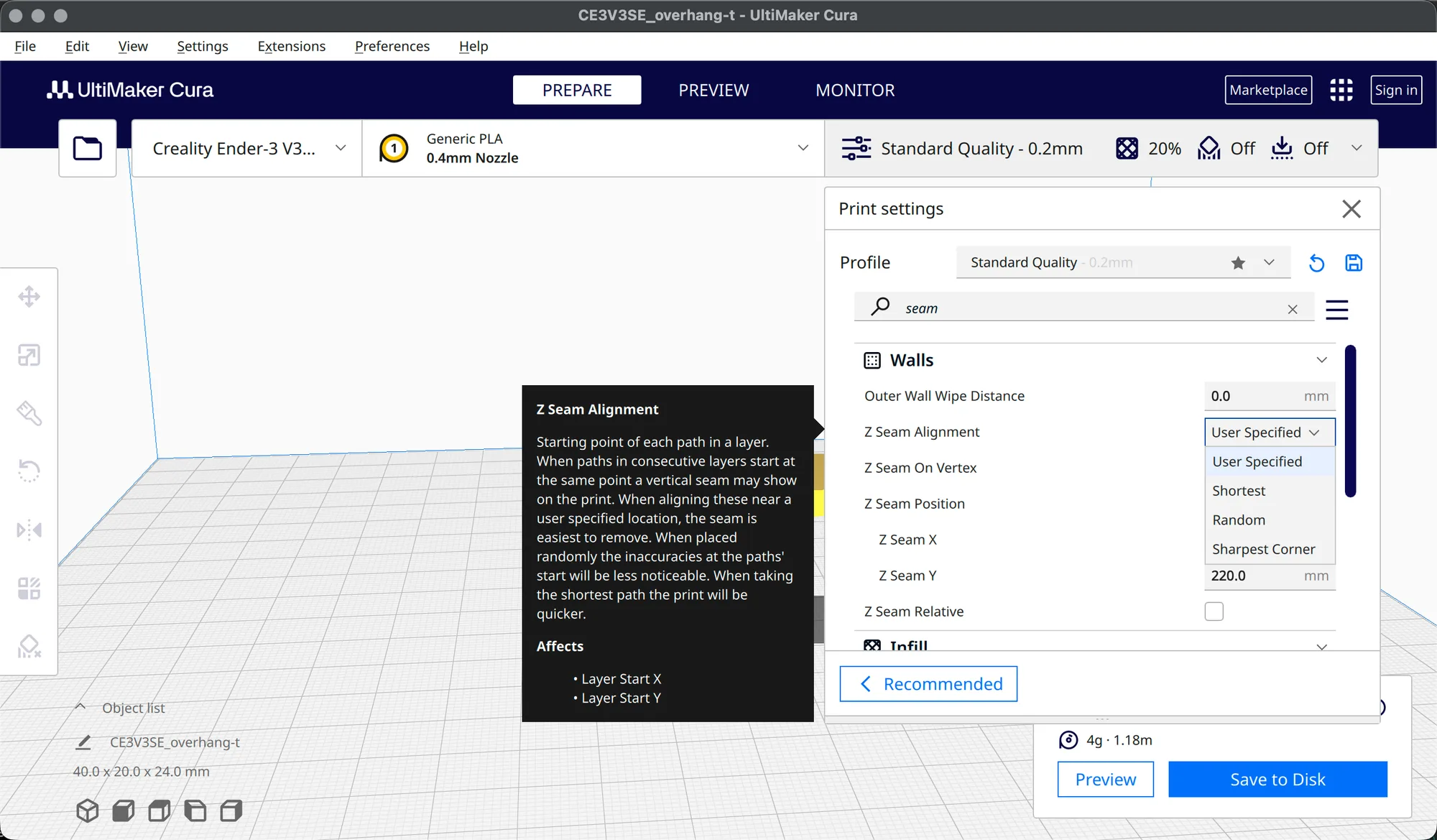Open the Generic PLA material selector

[593, 148]
